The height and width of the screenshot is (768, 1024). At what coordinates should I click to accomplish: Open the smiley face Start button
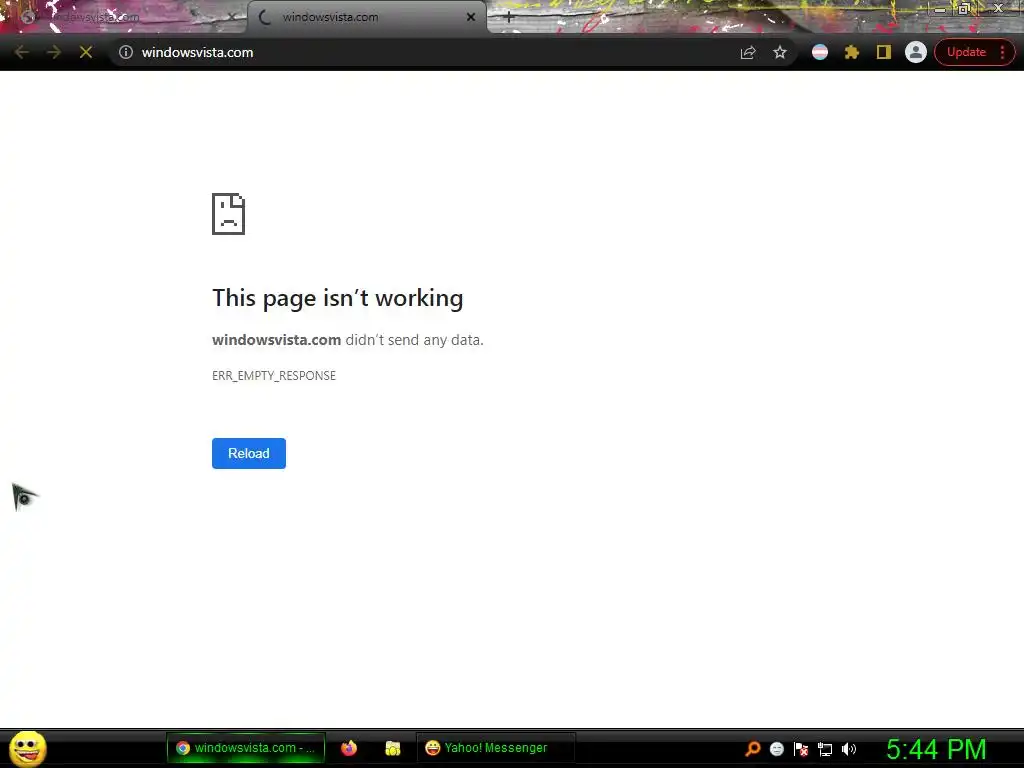pyautogui.click(x=27, y=748)
